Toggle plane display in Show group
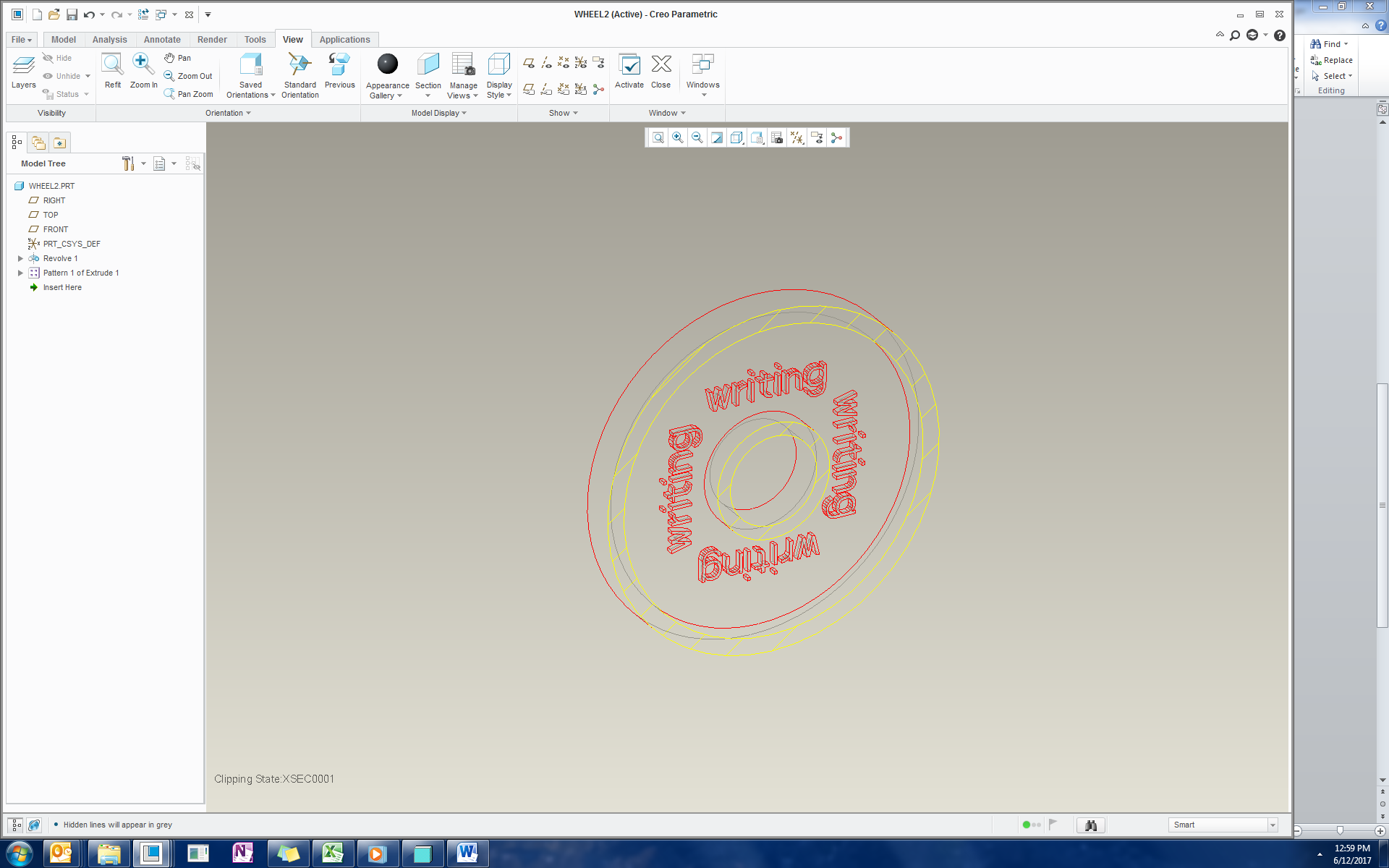The width and height of the screenshot is (1389, 868). pos(529,63)
